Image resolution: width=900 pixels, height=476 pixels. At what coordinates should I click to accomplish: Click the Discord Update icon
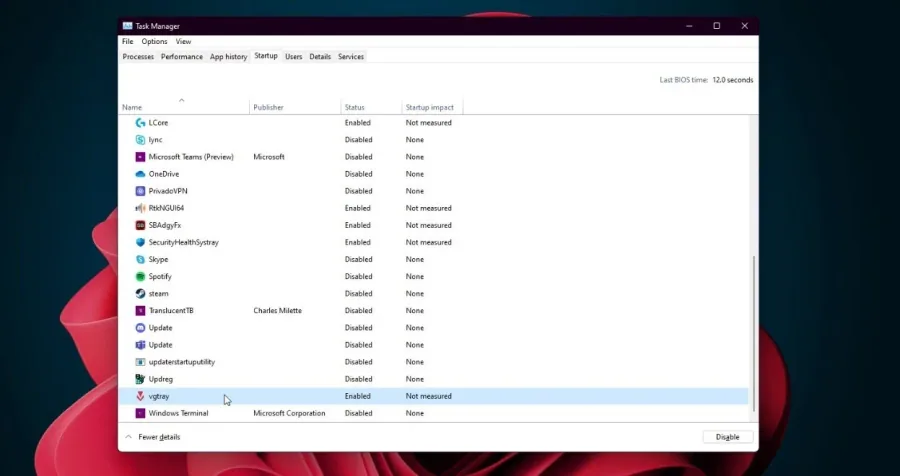pyautogui.click(x=140, y=328)
